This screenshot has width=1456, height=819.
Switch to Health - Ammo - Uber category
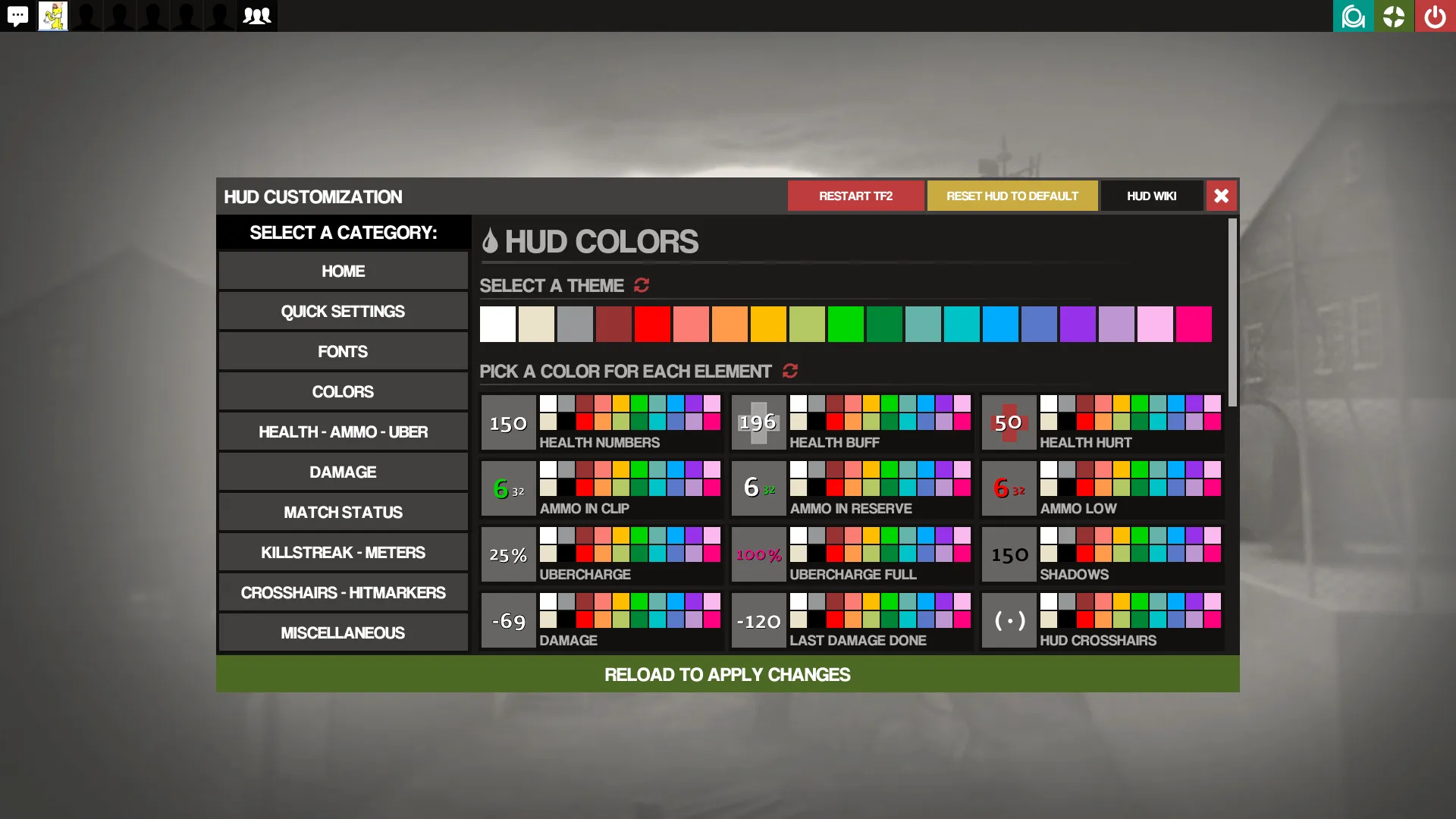pos(343,431)
